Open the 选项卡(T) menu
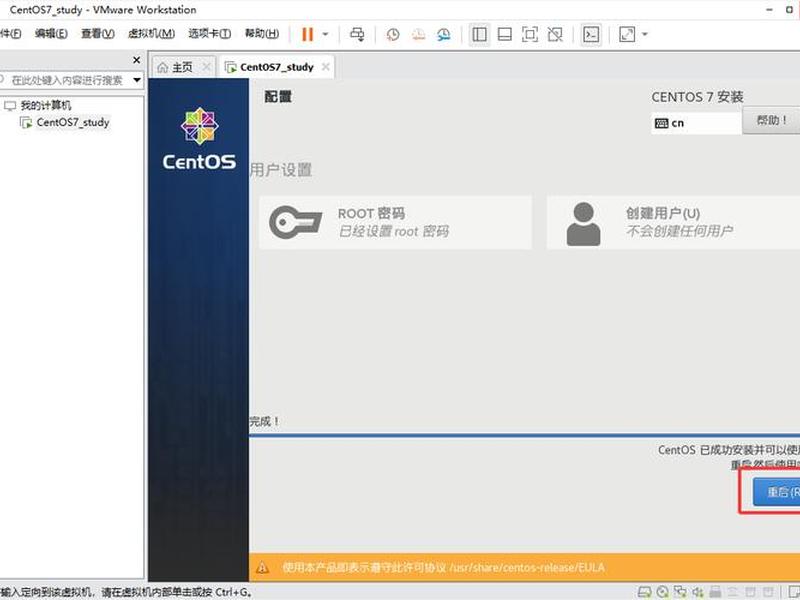 coord(209,34)
